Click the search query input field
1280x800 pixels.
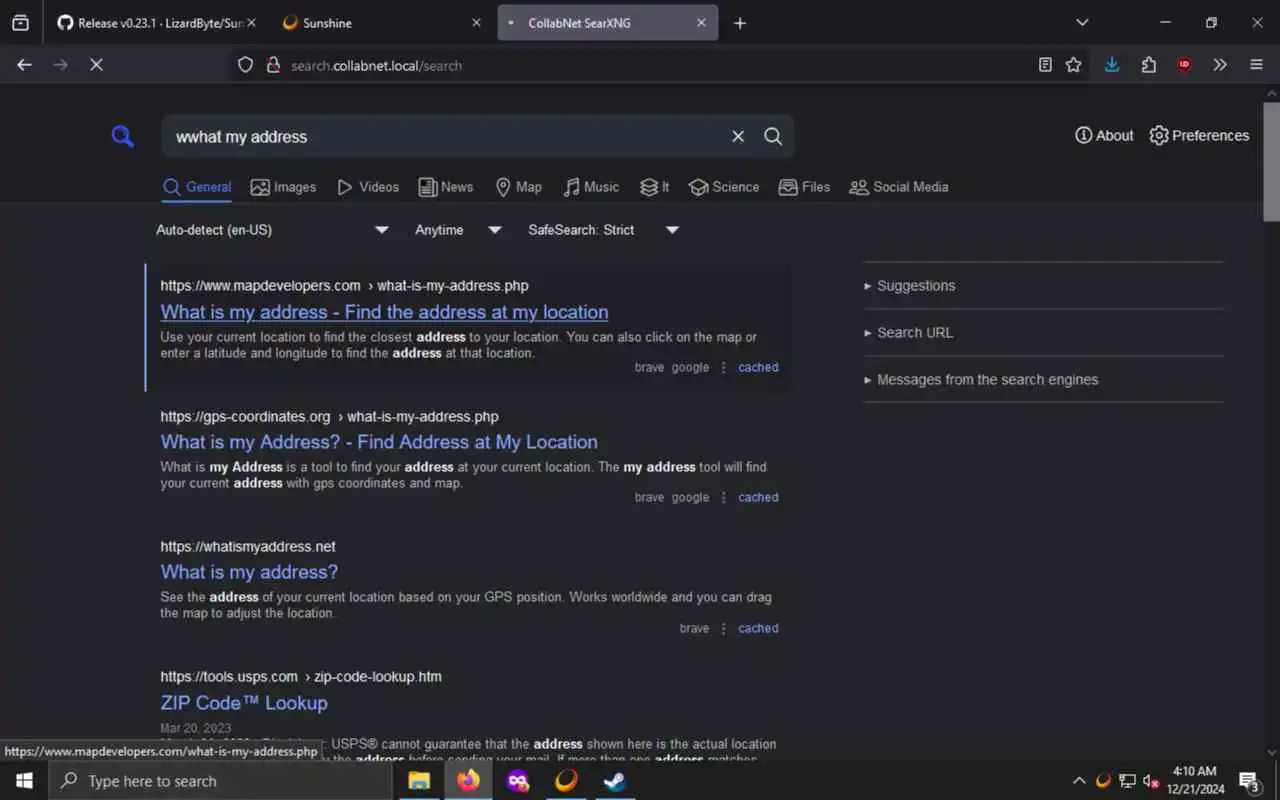pyautogui.click(x=445, y=137)
